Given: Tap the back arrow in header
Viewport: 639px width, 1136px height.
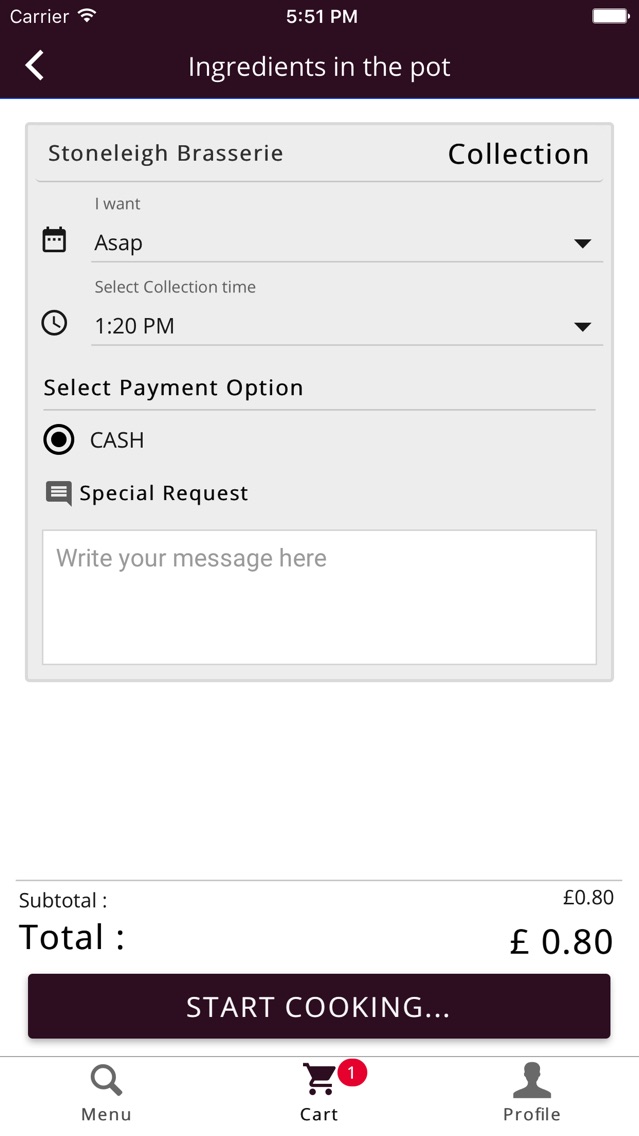Looking at the screenshot, I should coord(34,65).
